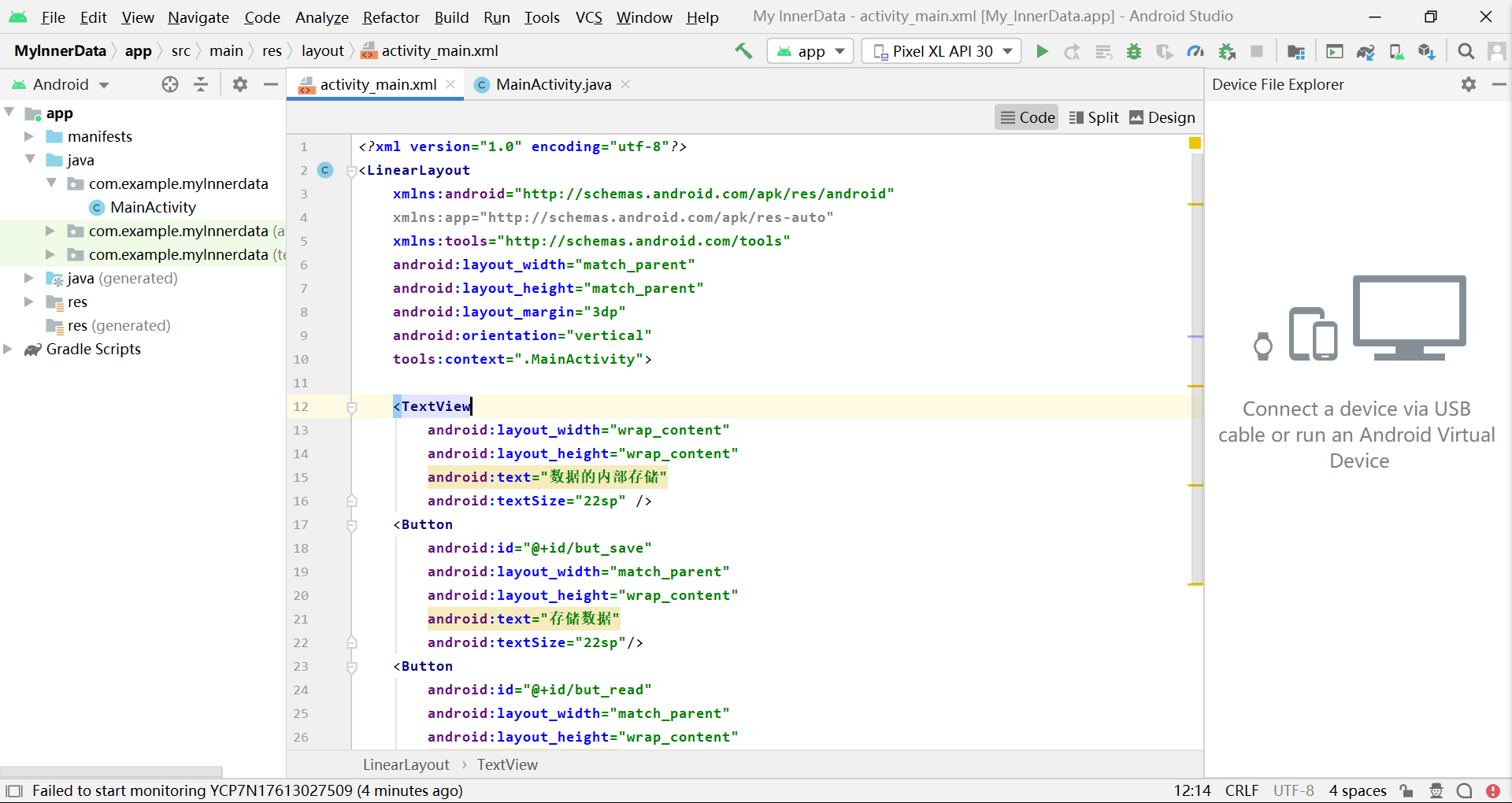This screenshot has width=1512, height=803.
Task: Toggle read-only lock in the status bar
Action: 1406,790
